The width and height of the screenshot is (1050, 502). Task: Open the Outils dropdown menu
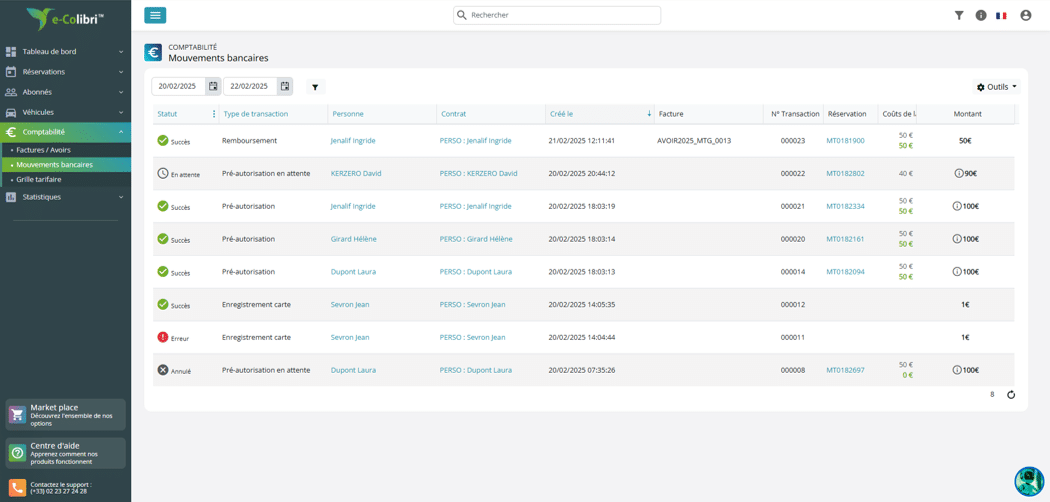click(x=996, y=87)
